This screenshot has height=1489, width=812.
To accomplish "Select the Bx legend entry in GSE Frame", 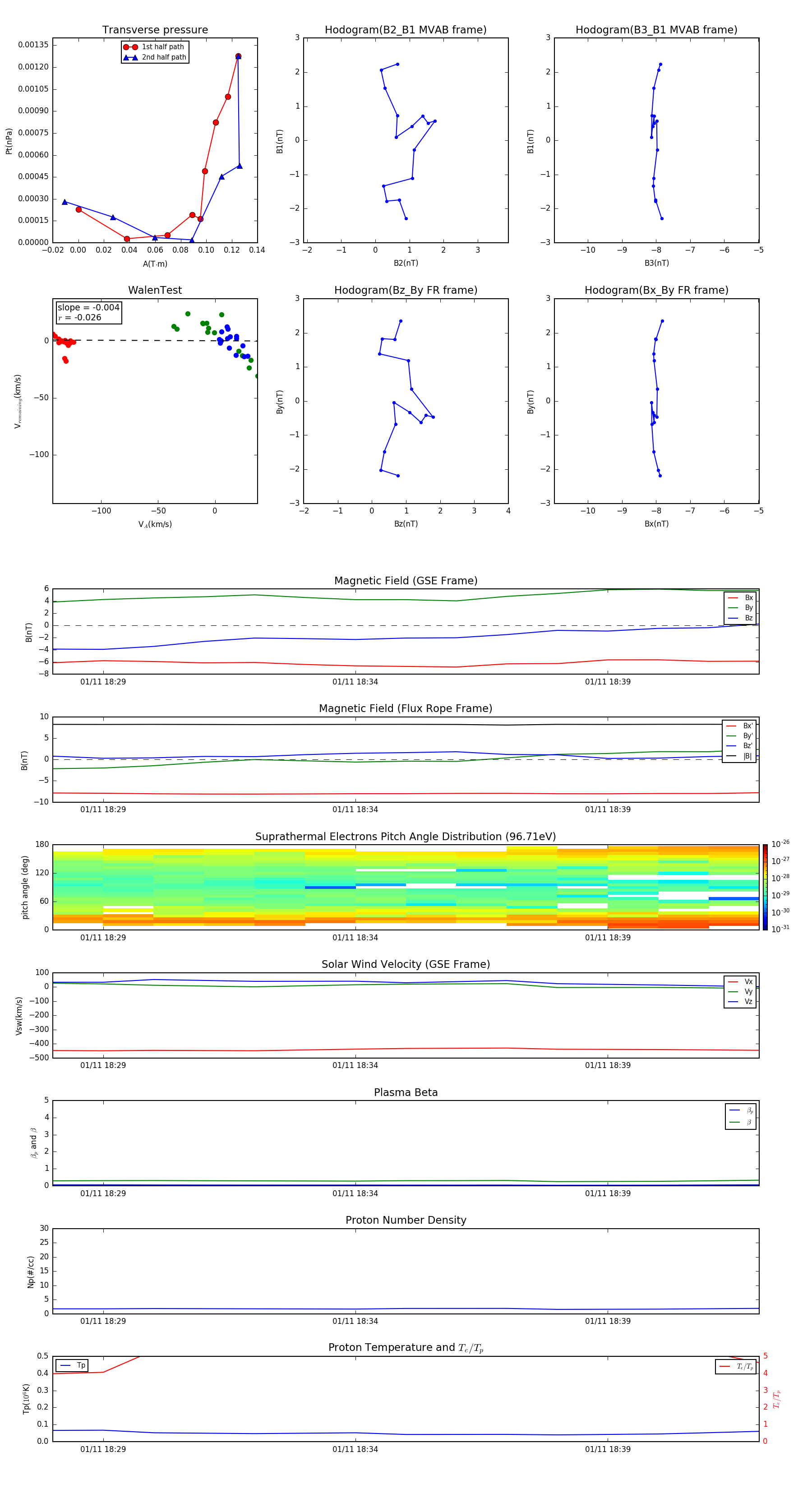I will (x=740, y=598).
